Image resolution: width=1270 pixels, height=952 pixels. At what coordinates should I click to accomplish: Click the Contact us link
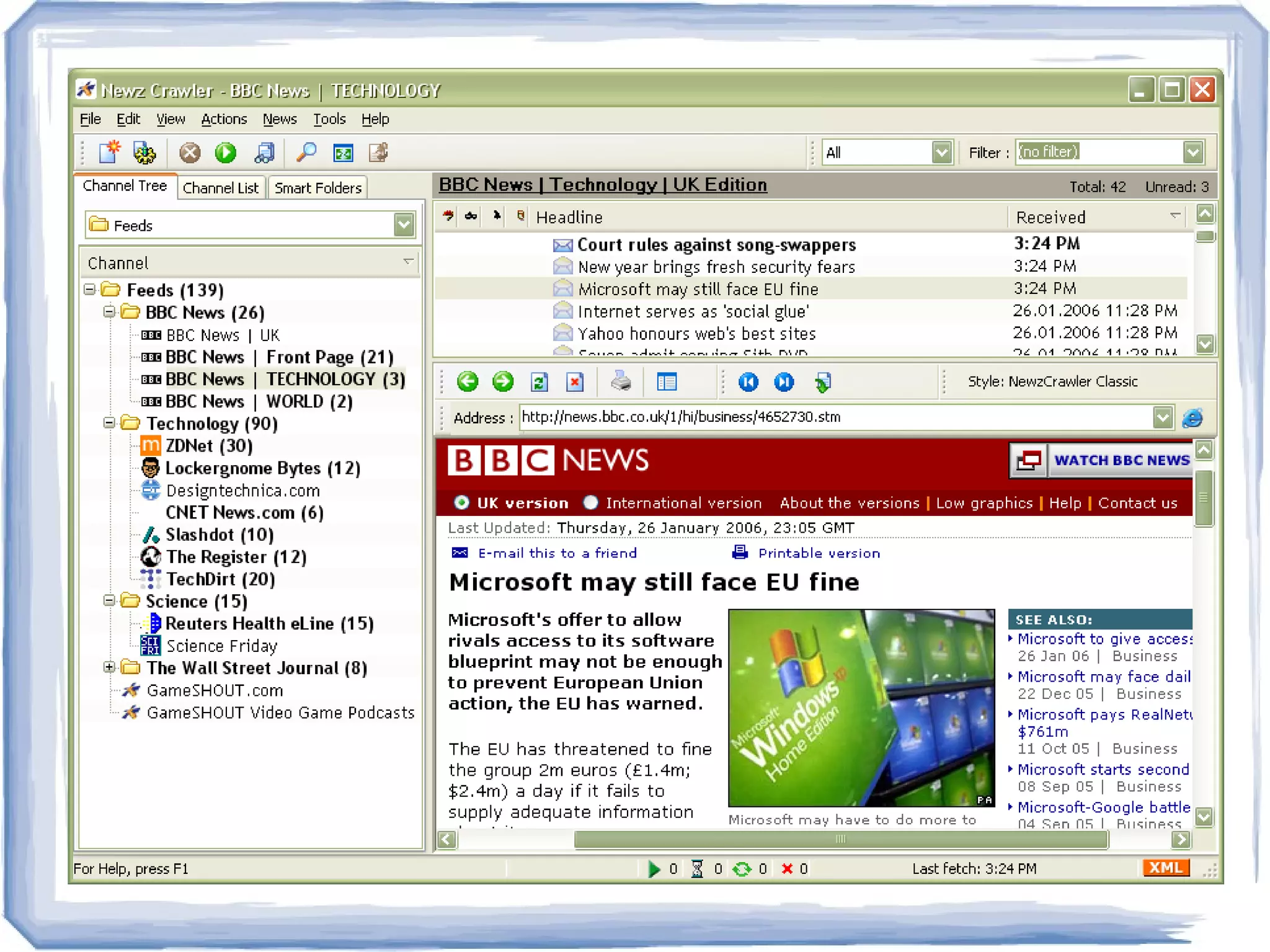[1137, 503]
